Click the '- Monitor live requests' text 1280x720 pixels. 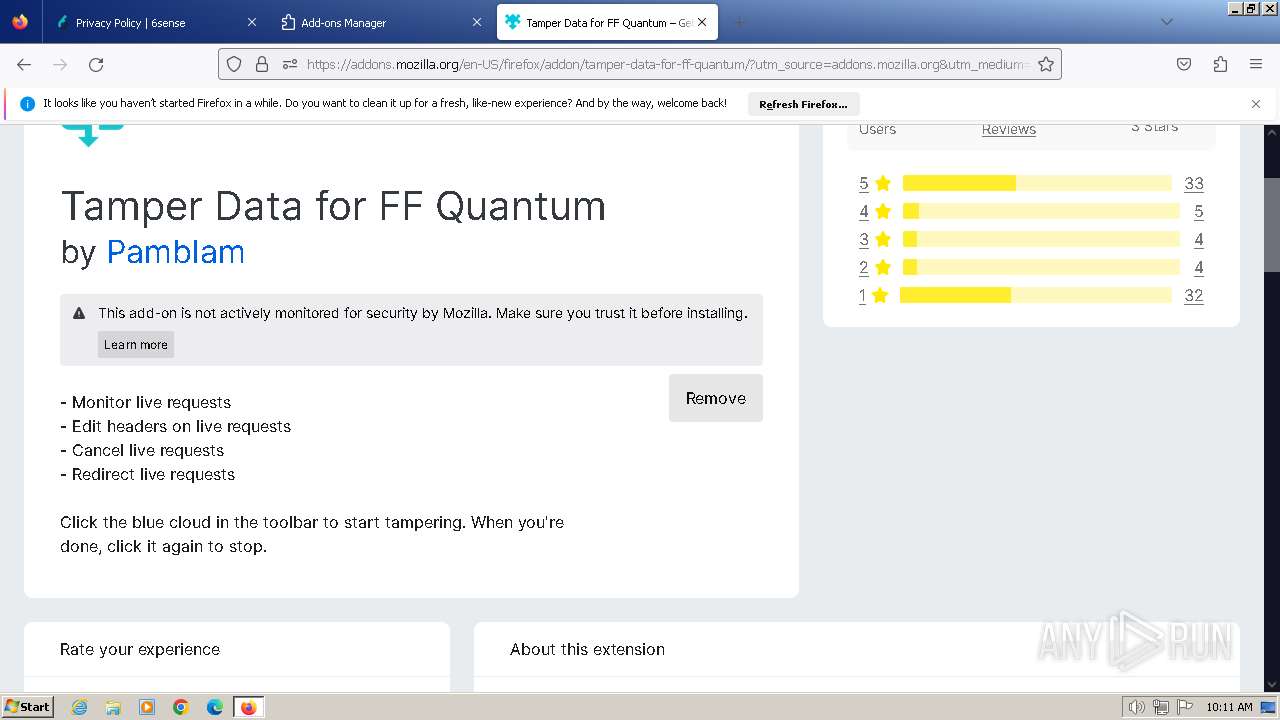pos(146,402)
